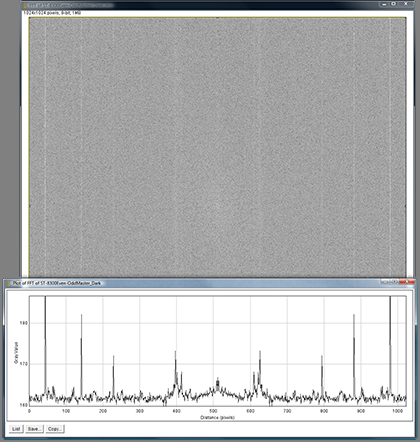Viewport: 420px width, 442px height.
Task: Click the FFT noise image canvas
Action: (x=218, y=147)
